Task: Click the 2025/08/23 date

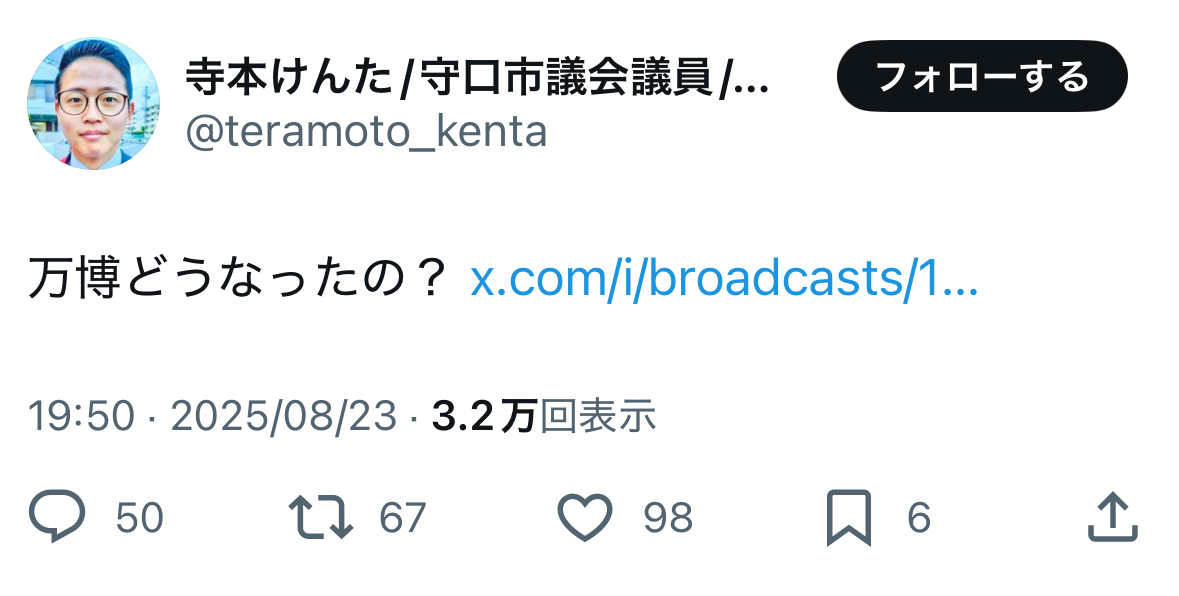Action: point(283,416)
